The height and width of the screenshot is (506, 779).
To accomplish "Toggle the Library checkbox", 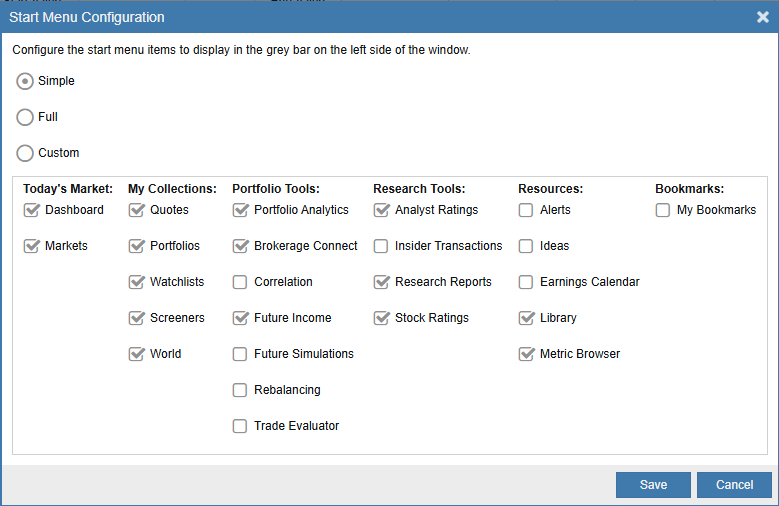I will (526, 318).
